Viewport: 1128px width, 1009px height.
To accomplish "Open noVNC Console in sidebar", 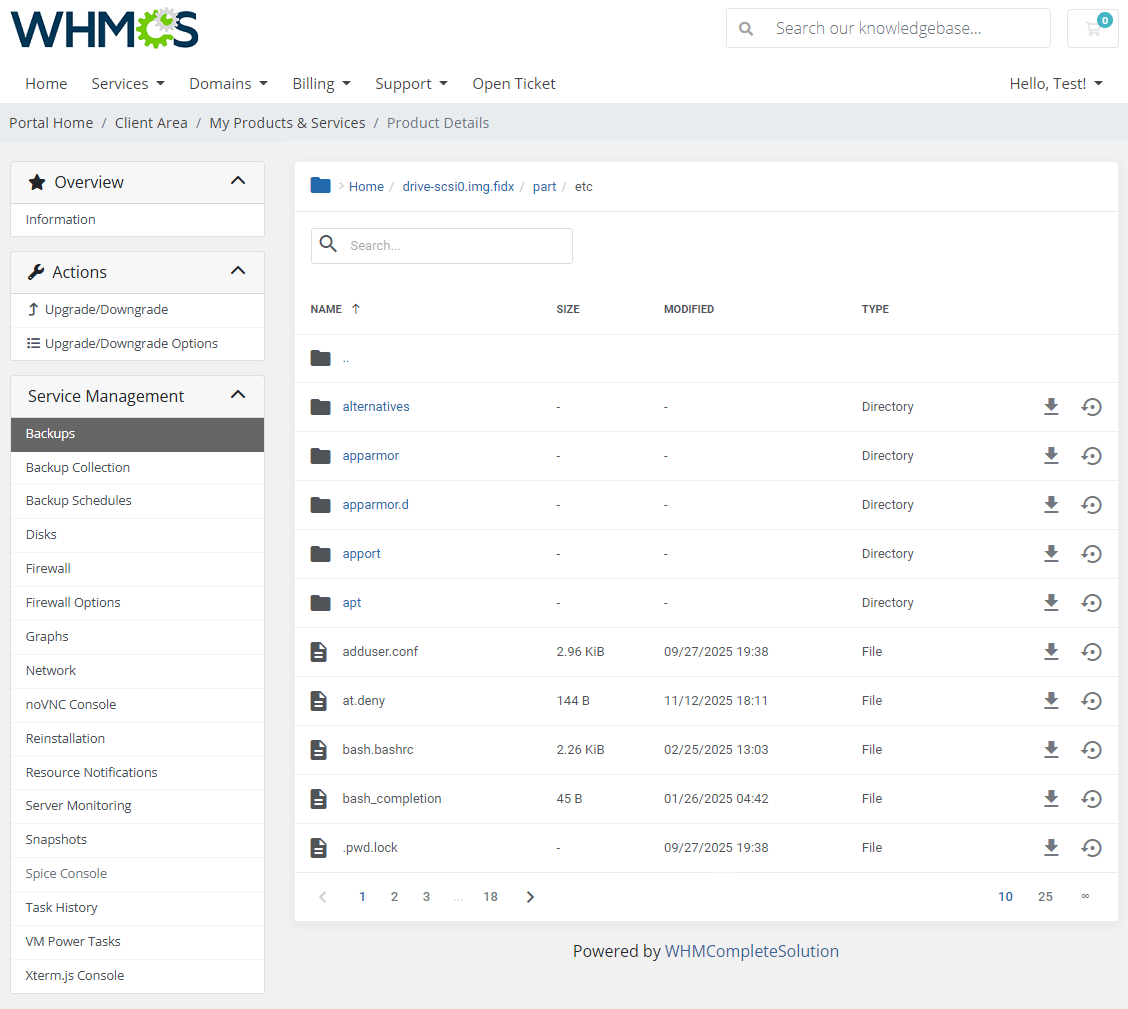I will pos(137,705).
